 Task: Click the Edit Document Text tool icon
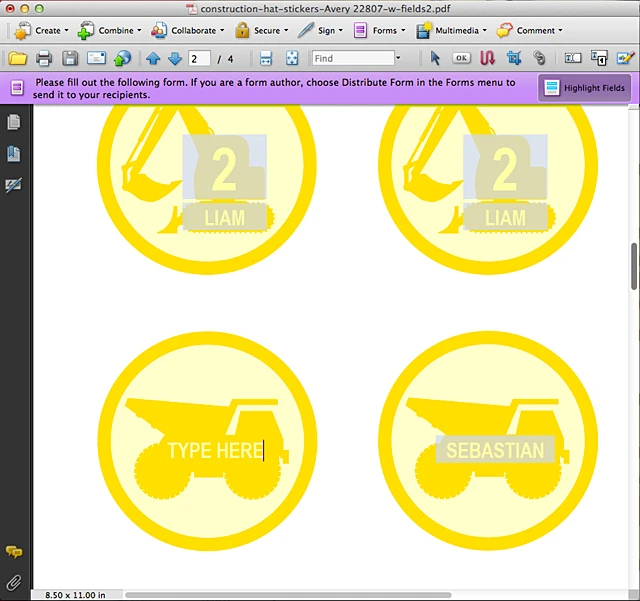(x=599, y=58)
